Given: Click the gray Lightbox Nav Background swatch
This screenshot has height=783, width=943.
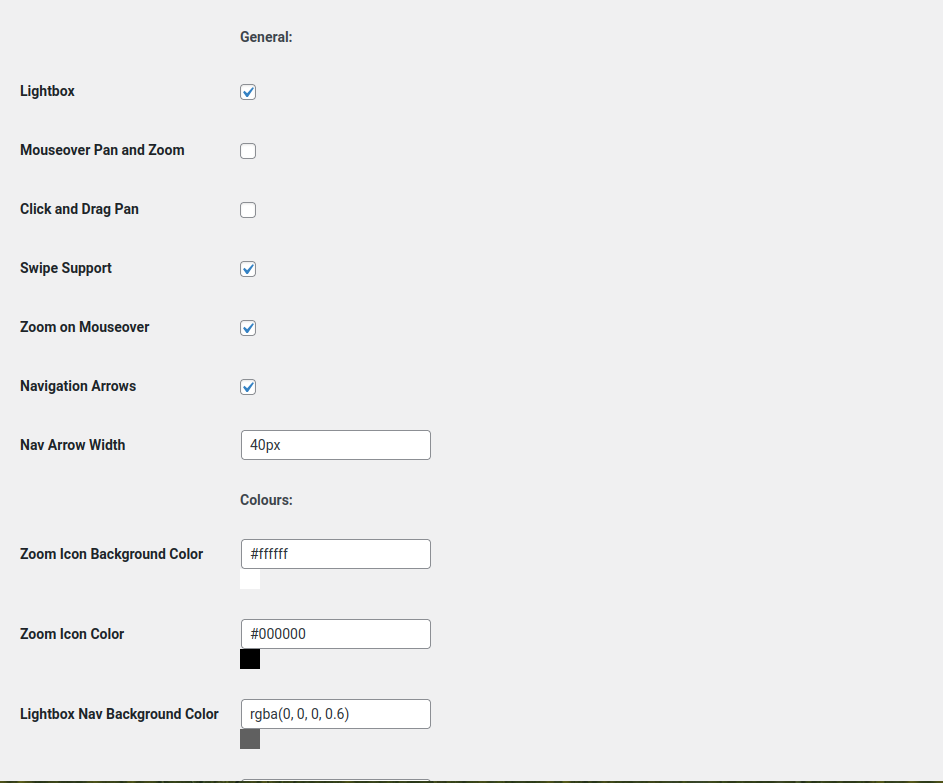Looking at the screenshot, I should tap(250, 739).
